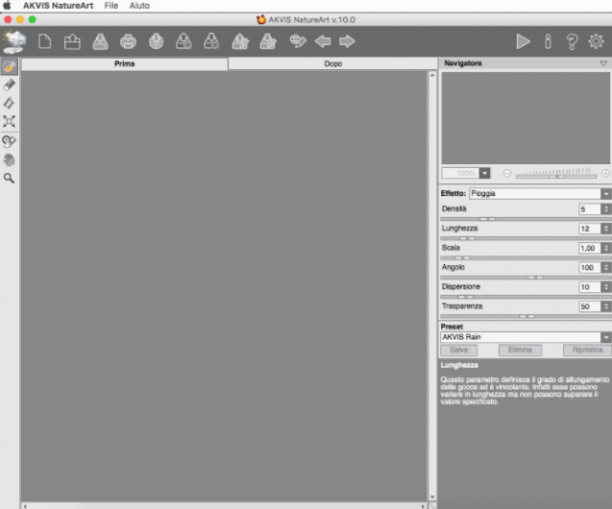This screenshot has height=509, width=612.
Task: Click the Angolo value field showing 100
Action: (x=590, y=268)
